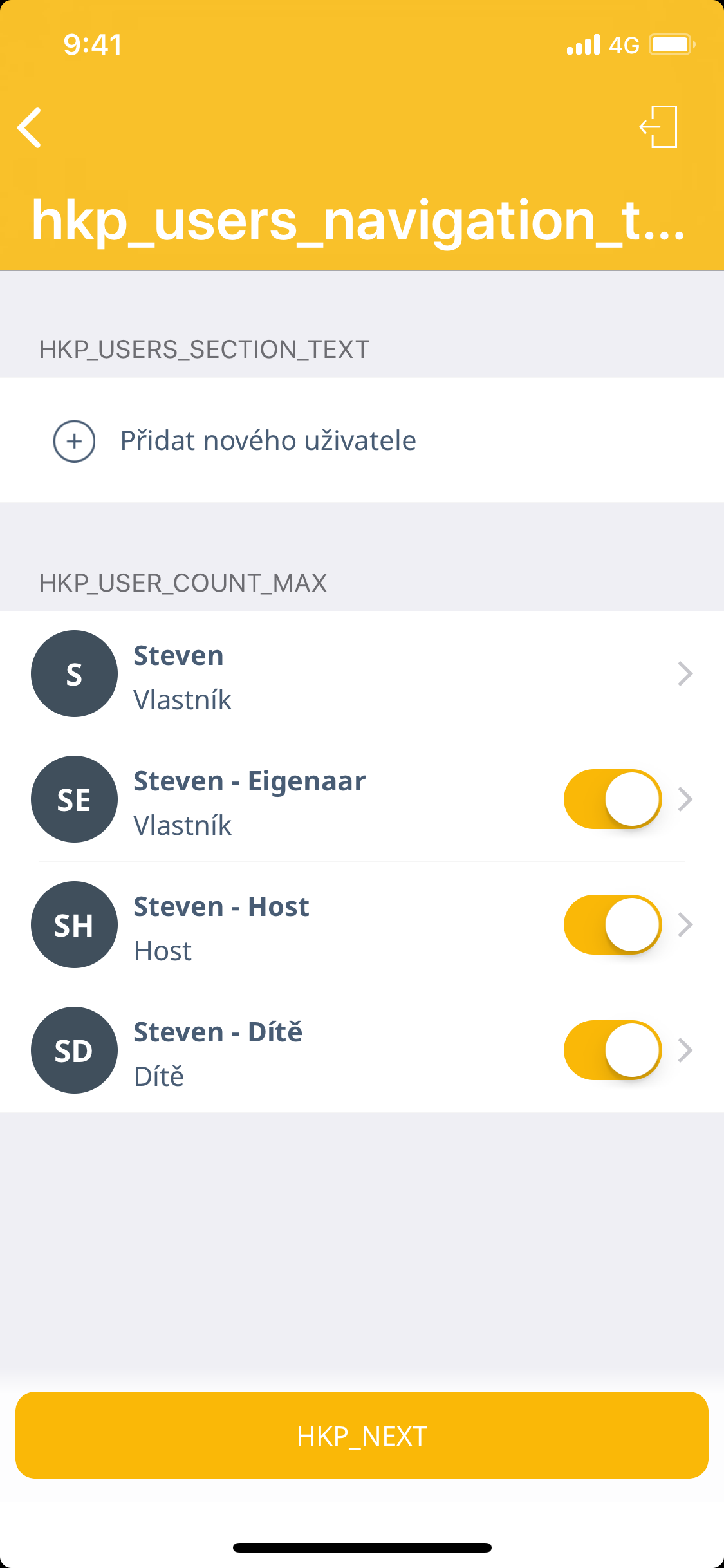The width and height of the screenshot is (724, 1568).
Task: Tap the 'SH' avatar circle
Action: (x=74, y=924)
